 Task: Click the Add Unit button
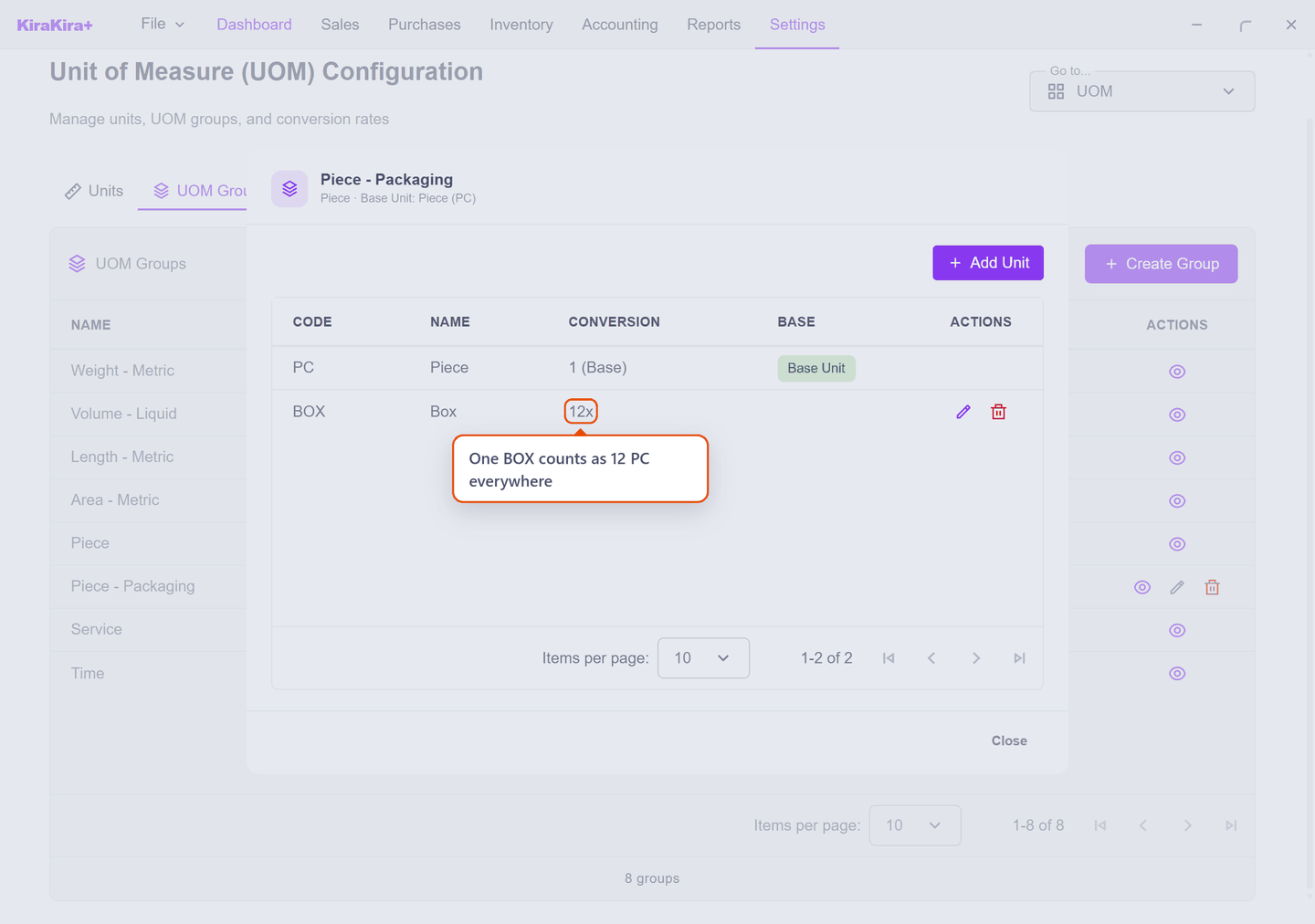988,263
